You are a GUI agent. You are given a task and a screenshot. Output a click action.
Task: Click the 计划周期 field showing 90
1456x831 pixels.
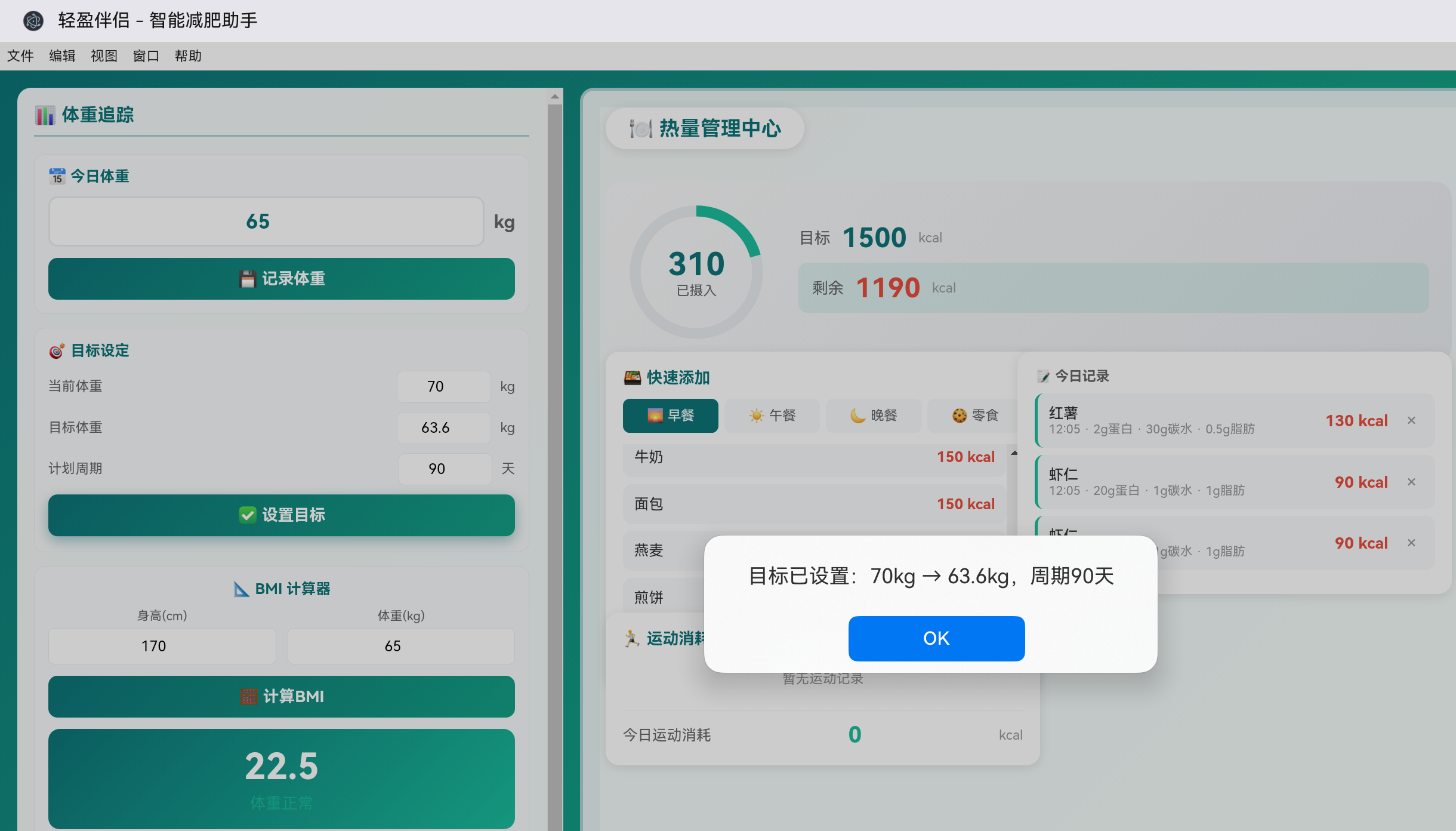tap(445, 469)
